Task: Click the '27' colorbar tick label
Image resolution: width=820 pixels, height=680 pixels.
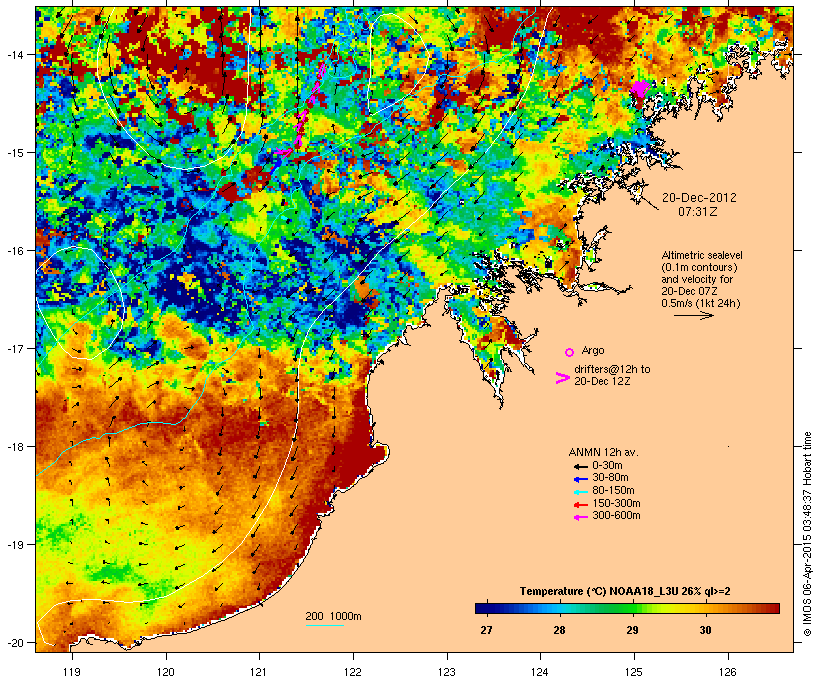Action: pyautogui.click(x=486, y=630)
